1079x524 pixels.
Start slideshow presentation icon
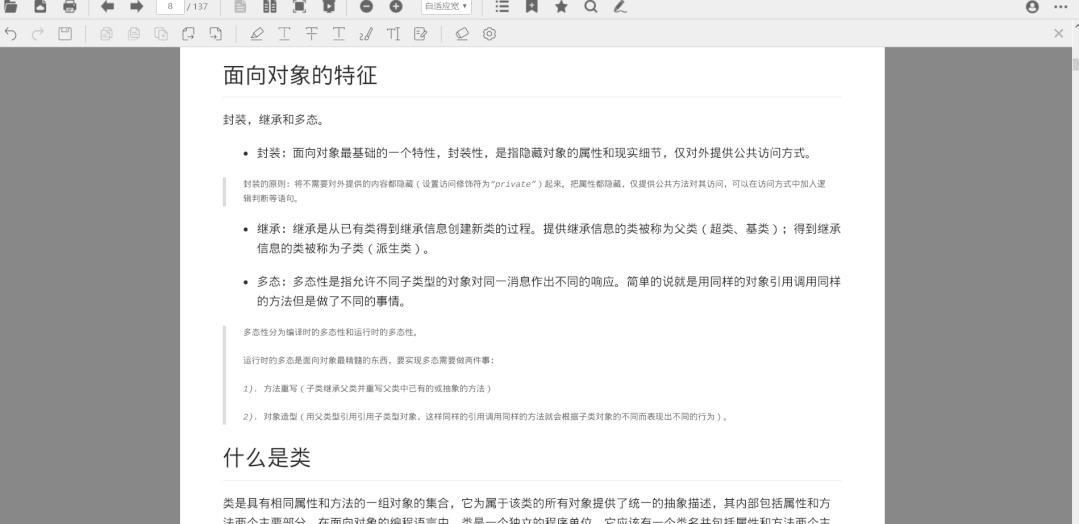click(x=328, y=7)
